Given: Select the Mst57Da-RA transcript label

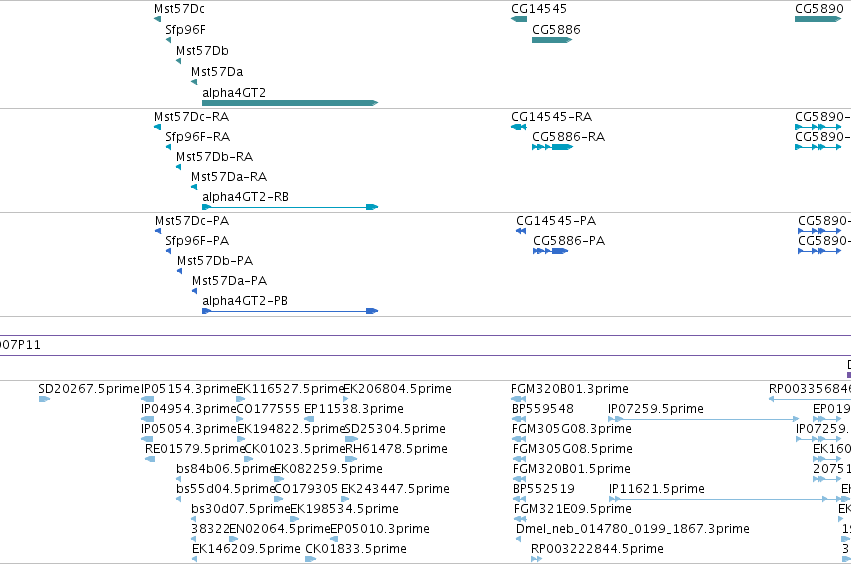Looking at the screenshot, I should click(x=228, y=177).
